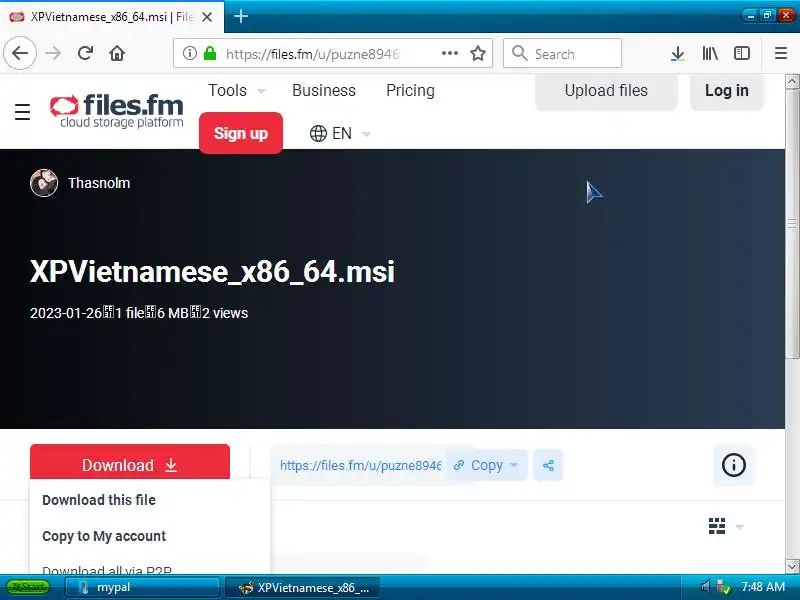Open the browser hamburger menu
This screenshot has width=800, height=600.
[781, 53]
